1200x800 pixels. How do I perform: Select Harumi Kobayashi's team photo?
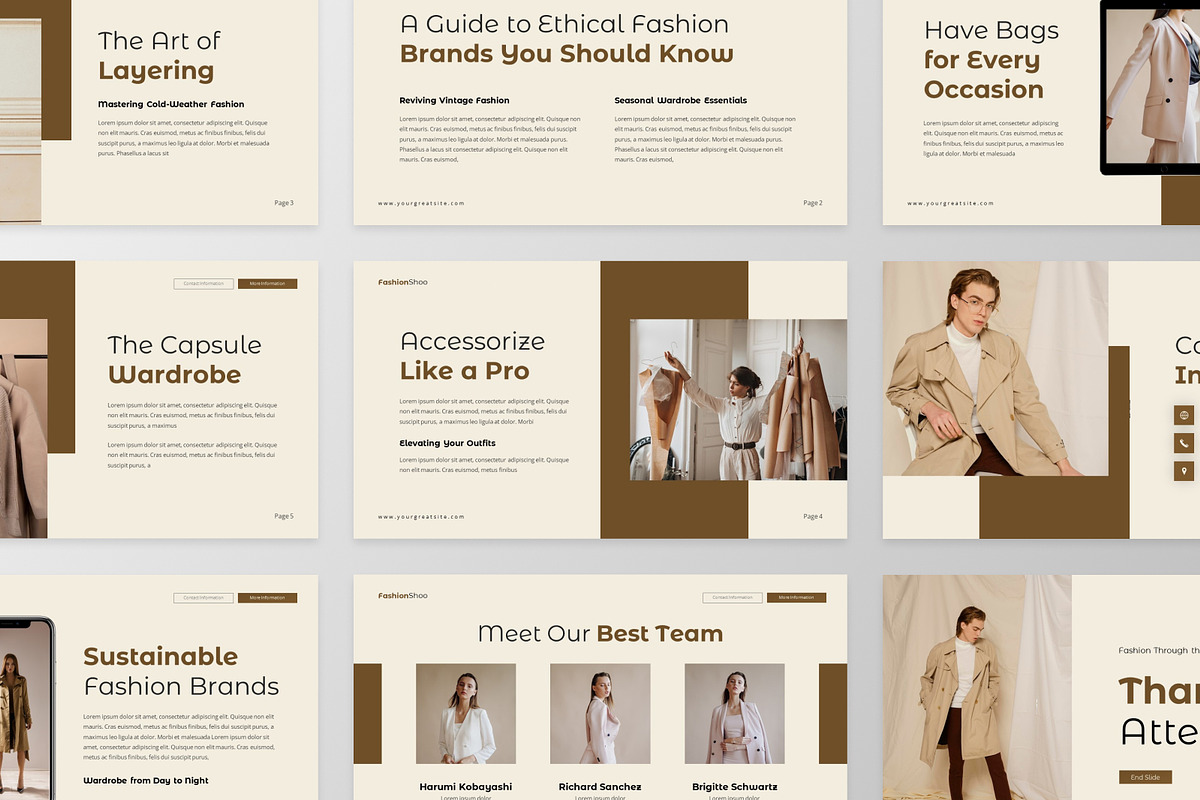(466, 714)
